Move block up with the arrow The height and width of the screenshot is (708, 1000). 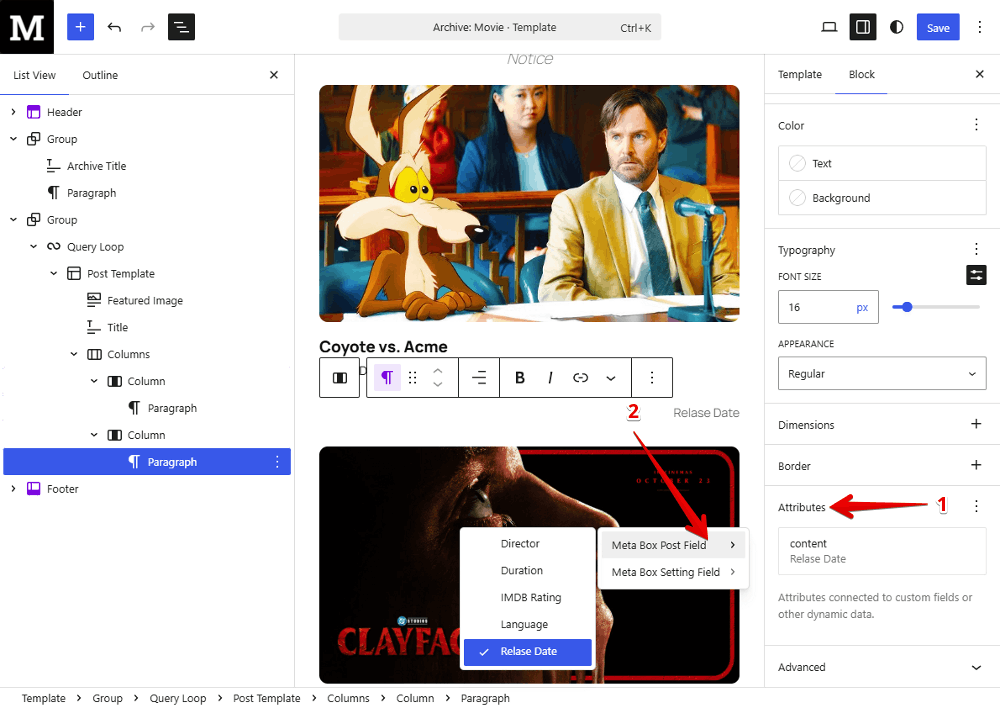(438, 371)
